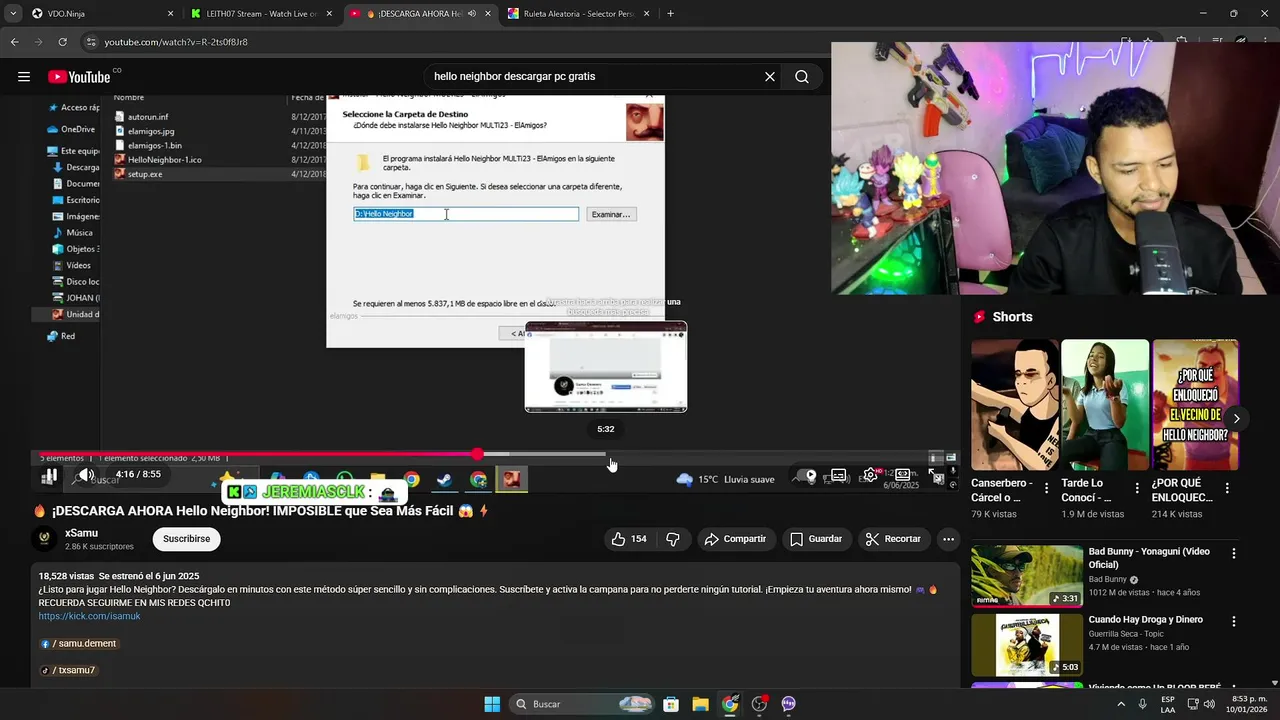The height and width of the screenshot is (720, 1280).
Task: Play Cuando Hay Droga y Dinero thumbnail
Action: (x=1027, y=645)
